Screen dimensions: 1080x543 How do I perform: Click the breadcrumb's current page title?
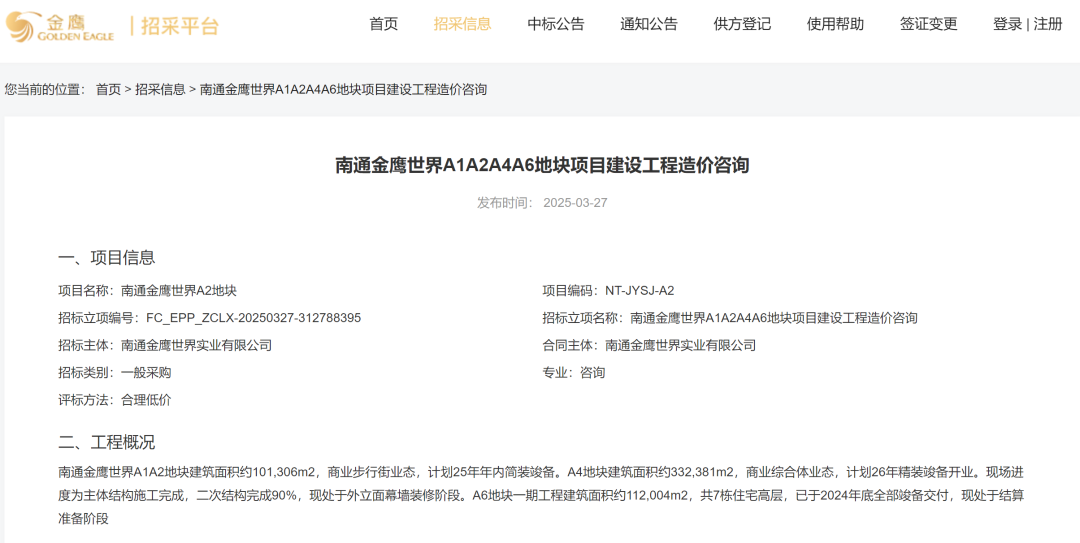tap(343, 90)
